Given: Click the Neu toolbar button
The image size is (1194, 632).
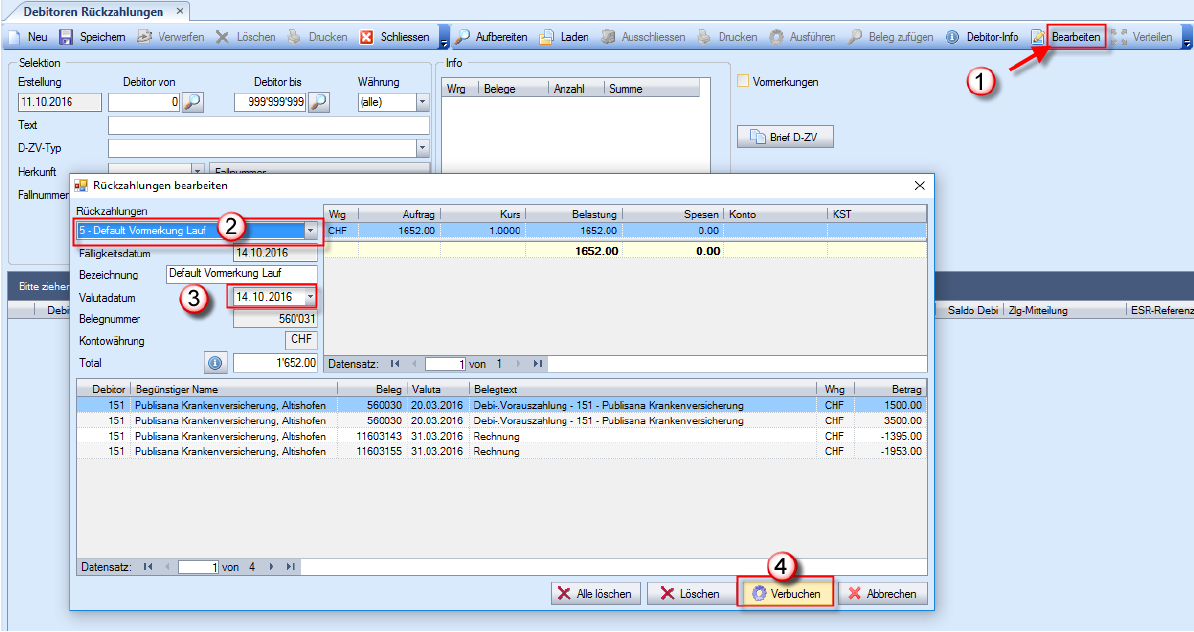Looking at the screenshot, I should click(x=28, y=37).
